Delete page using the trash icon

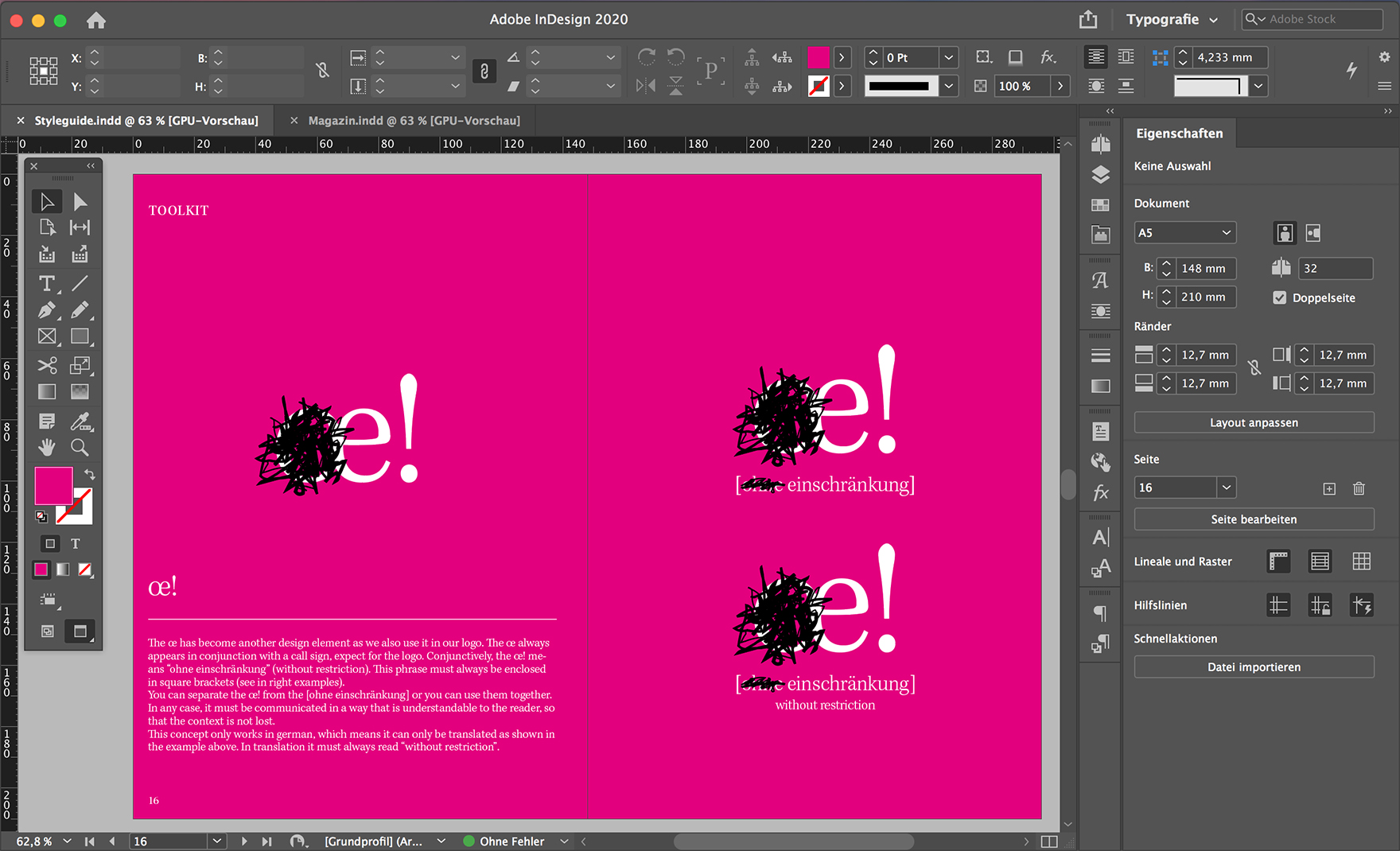pyautogui.click(x=1359, y=488)
